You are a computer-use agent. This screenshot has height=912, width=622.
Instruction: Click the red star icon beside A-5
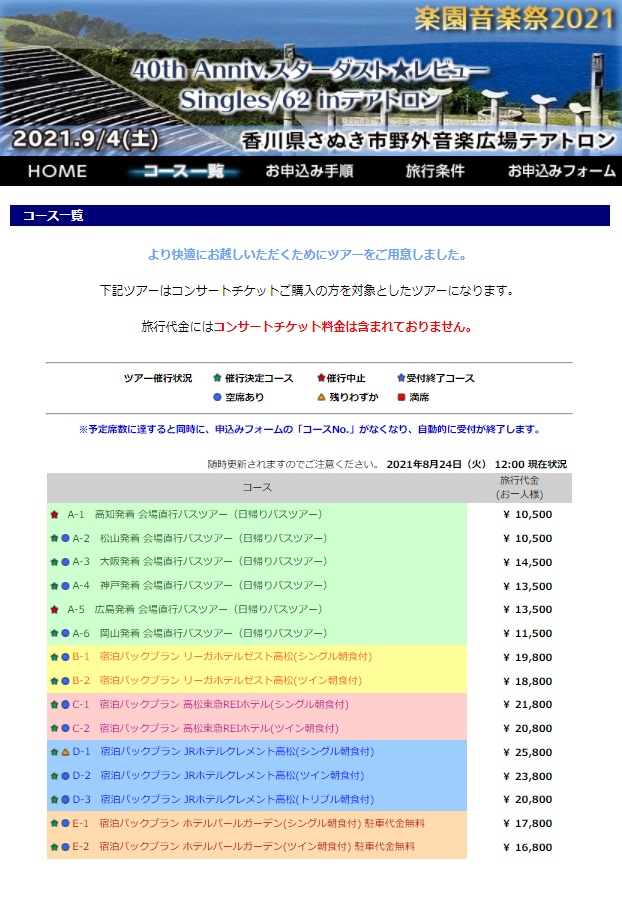[x=55, y=610]
